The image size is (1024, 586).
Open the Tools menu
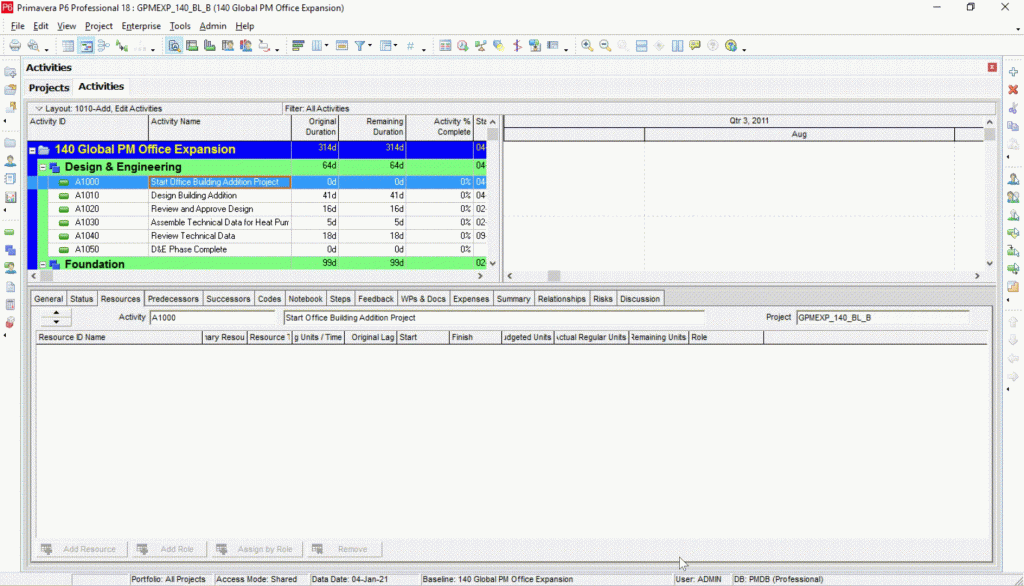[x=180, y=26]
